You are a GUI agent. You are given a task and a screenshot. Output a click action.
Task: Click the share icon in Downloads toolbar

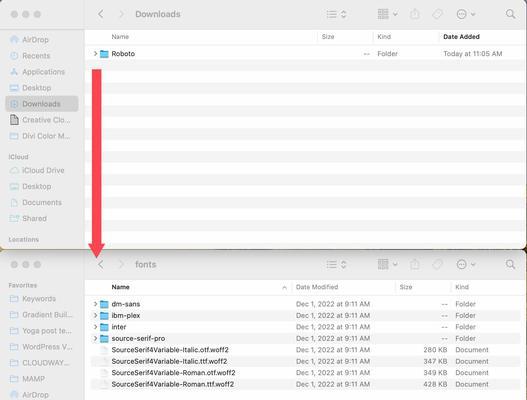(x=415, y=14)
